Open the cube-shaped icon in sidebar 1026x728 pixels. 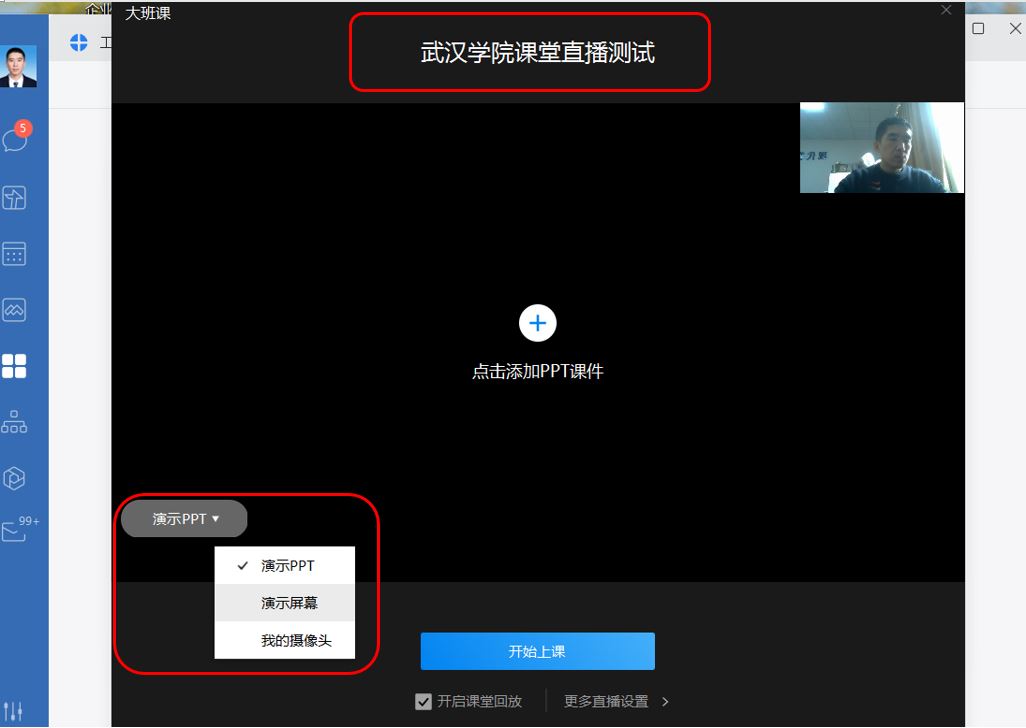click(x=14, y=477)
